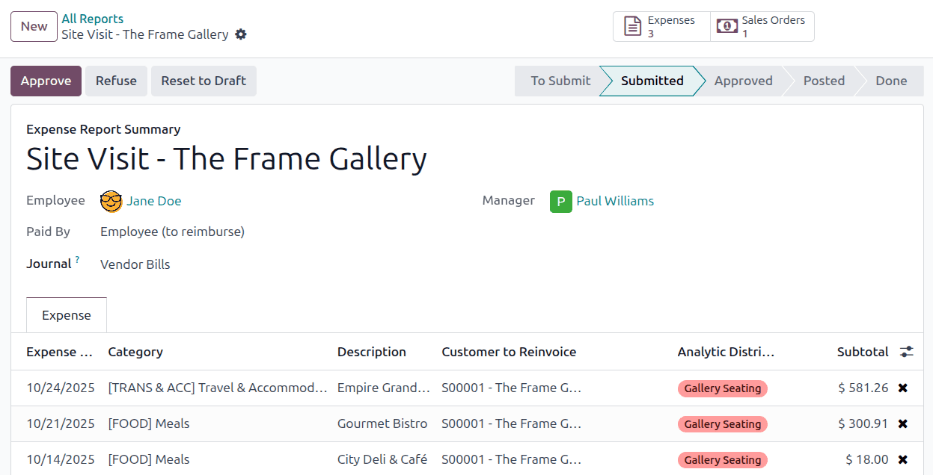The image size is (933, 475).
Task: Remove the City Deli & Café expense line
Action: (902, 460)
